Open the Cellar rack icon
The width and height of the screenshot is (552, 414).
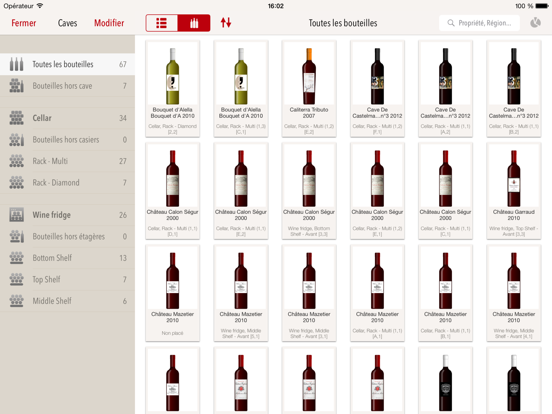[17, 118]
